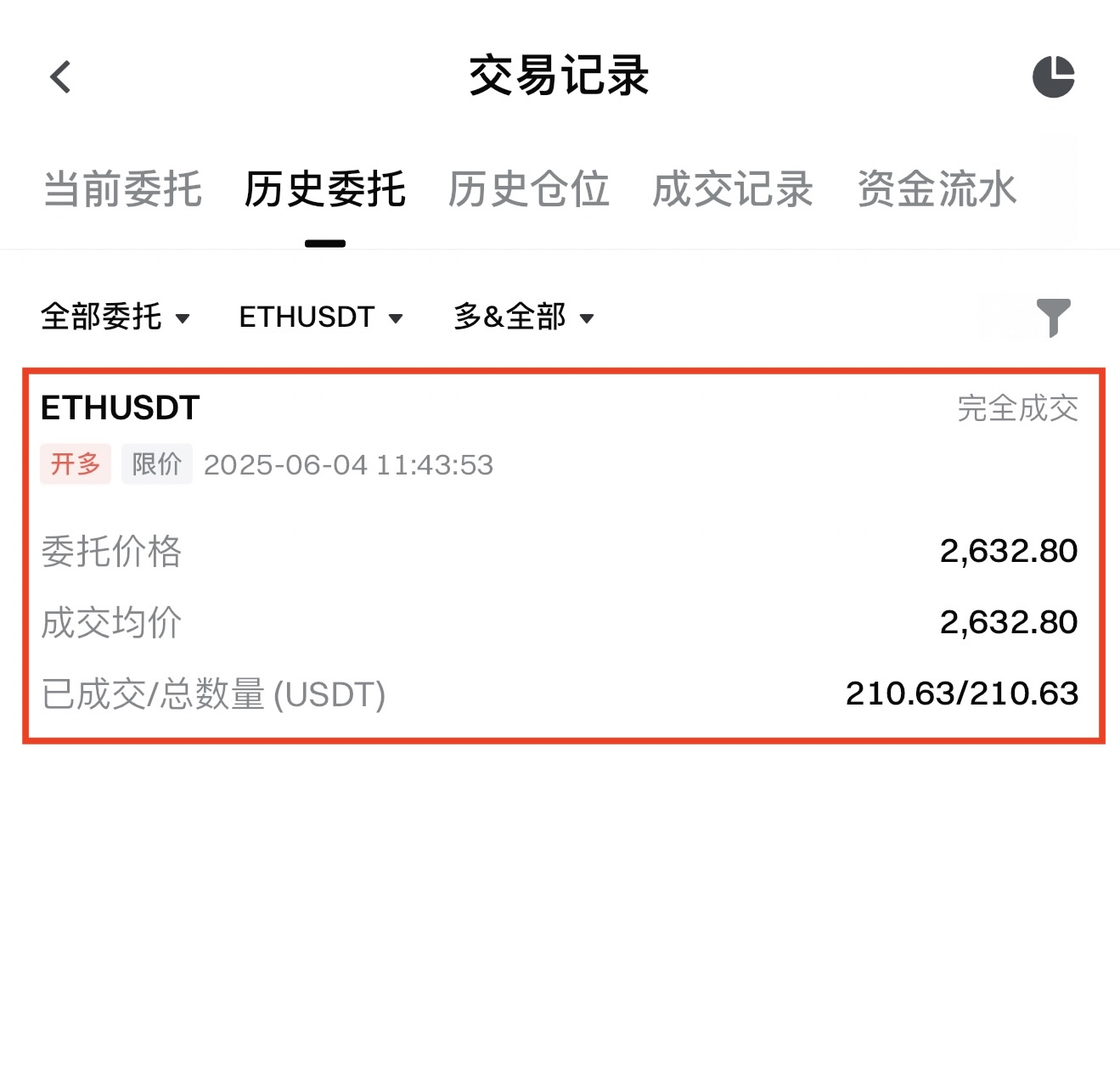Image resolution: width=1120 pixels, height=1067 pixels.
Task: Tap the back arrow icon
Action: tap(60, 77)
